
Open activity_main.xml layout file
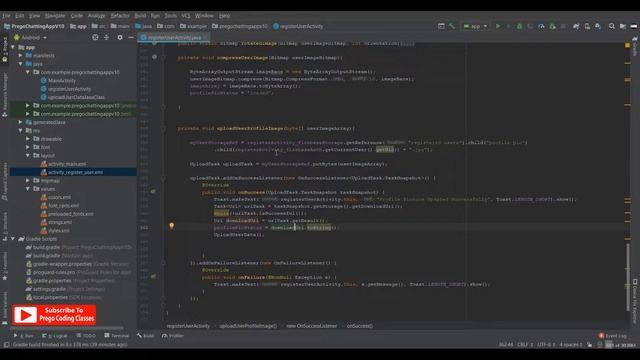67,164
